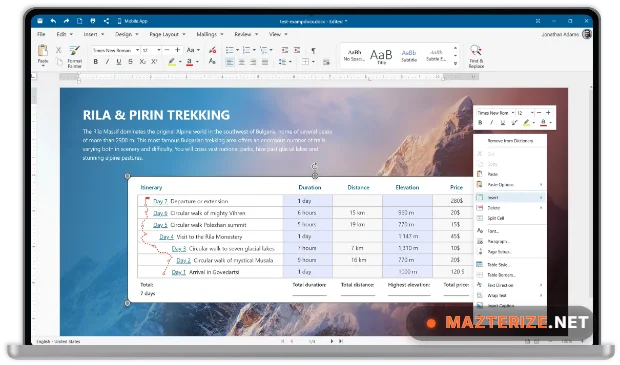Click the increase font size plus button

[178, 50]
